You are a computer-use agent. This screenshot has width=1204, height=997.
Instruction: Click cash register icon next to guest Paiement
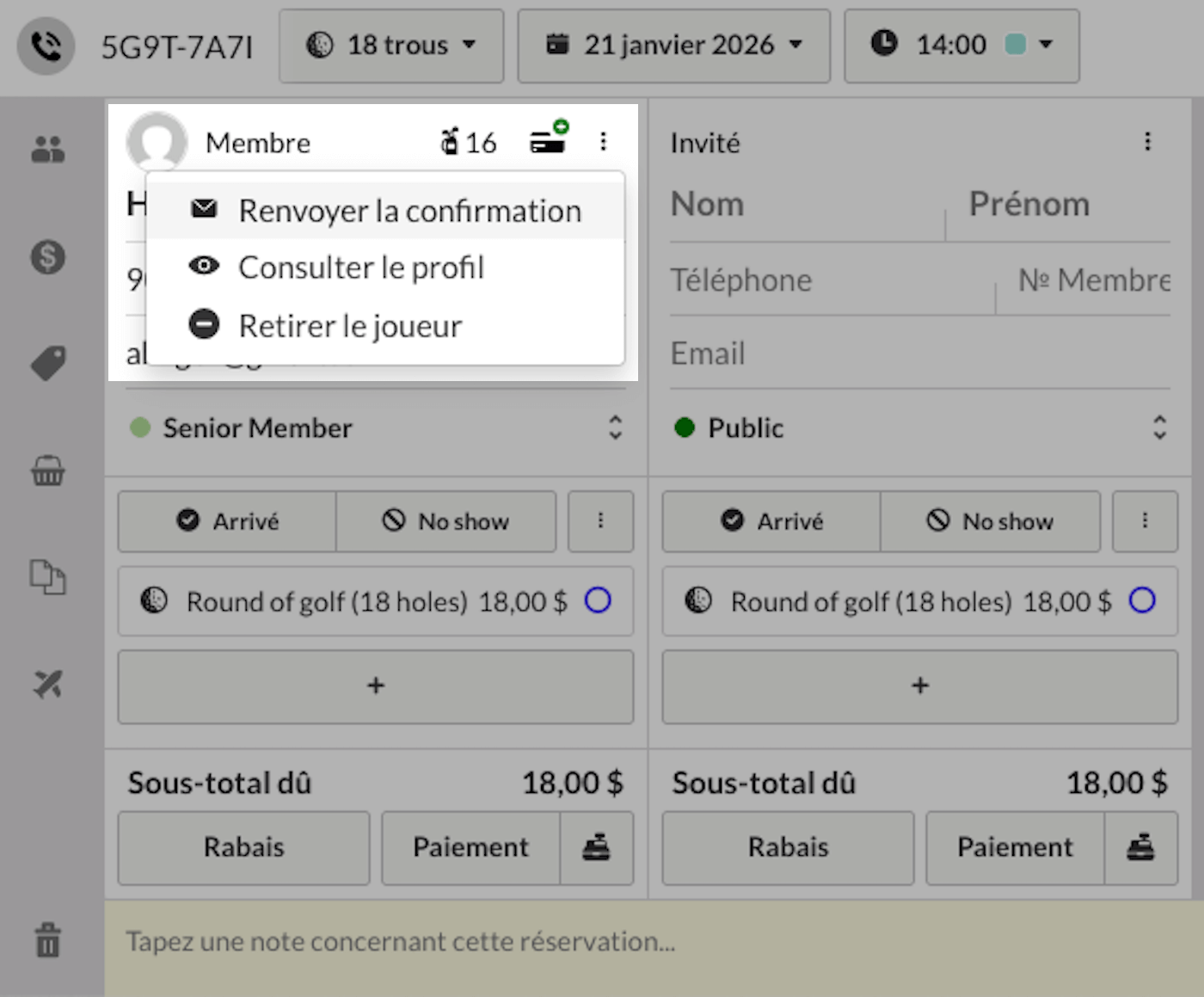1141,847
